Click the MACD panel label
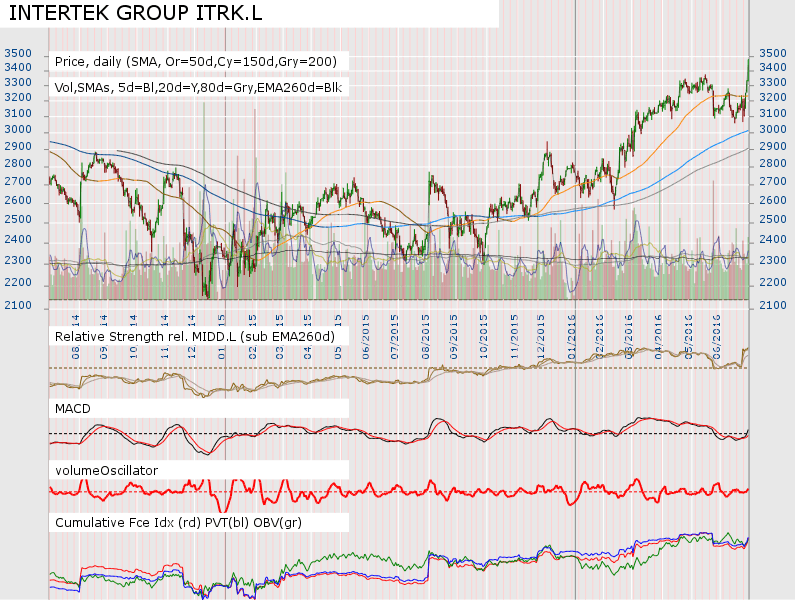This screenshot has height=601, width=795. pyautogui.click(x=73, y=409)
